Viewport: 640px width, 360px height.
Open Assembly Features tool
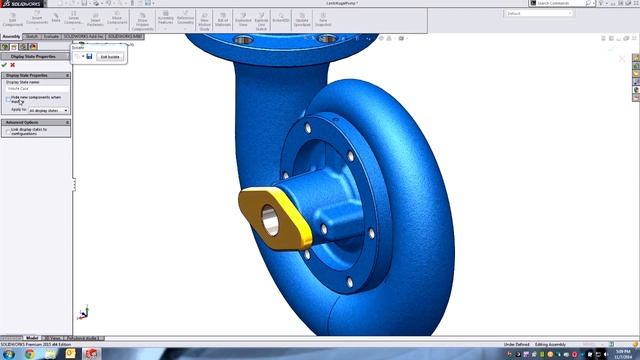[x=165, y=18]
